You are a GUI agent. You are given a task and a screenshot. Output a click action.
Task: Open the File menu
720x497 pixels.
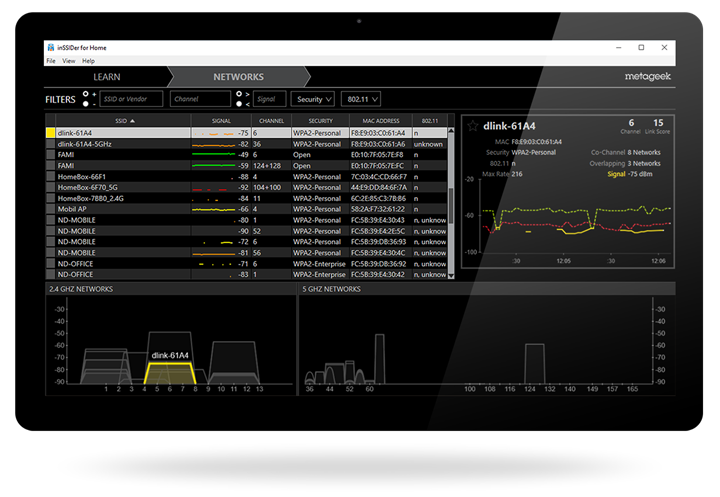(51, 61)
